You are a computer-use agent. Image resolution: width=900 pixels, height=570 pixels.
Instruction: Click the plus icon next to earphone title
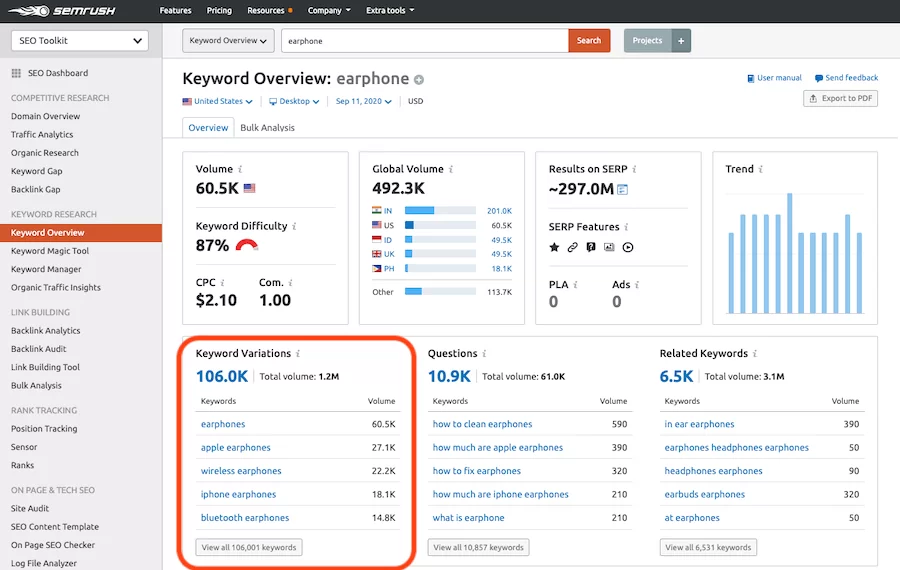point(419,80)
